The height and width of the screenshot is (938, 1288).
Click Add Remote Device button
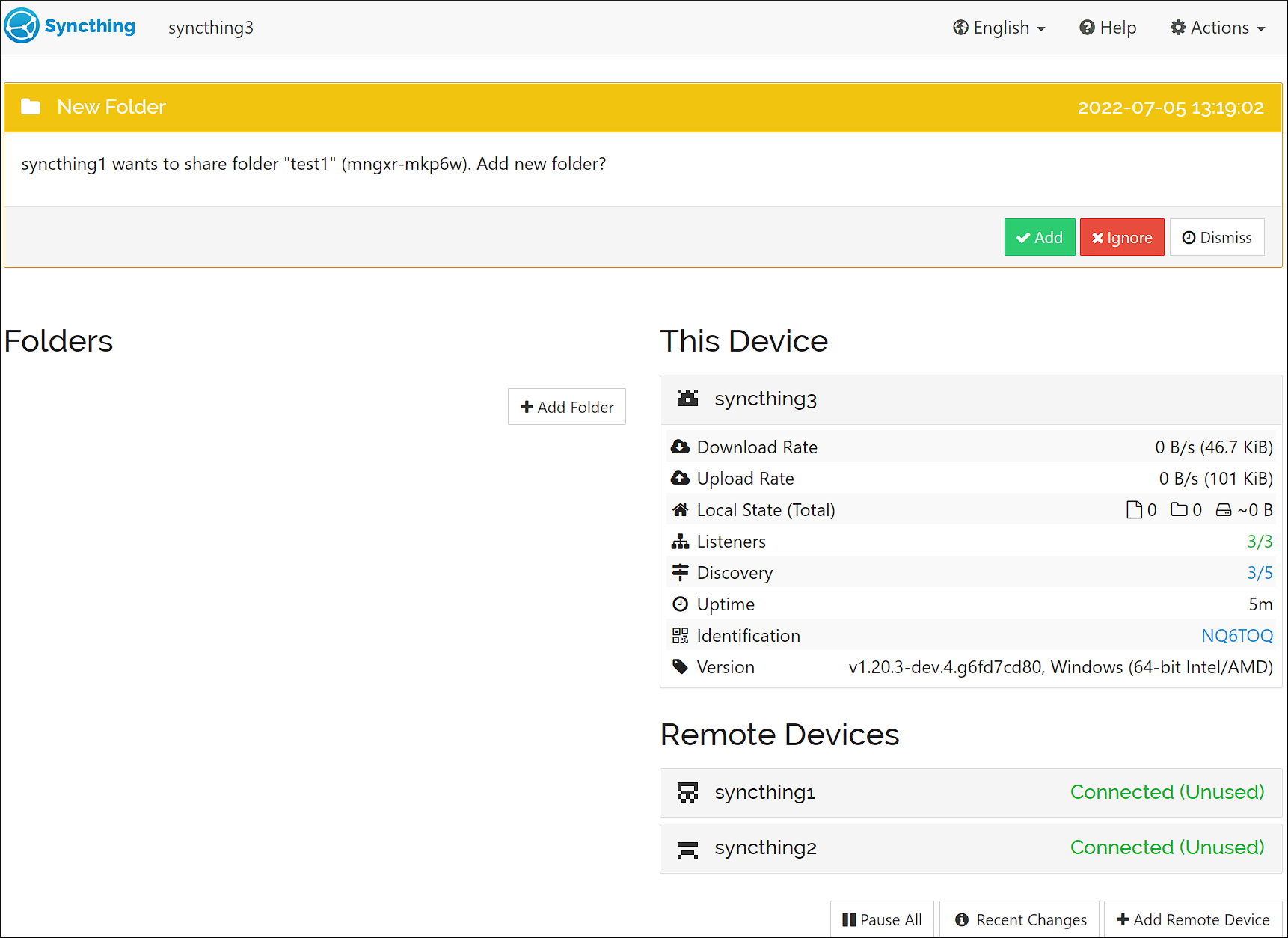1193,919
